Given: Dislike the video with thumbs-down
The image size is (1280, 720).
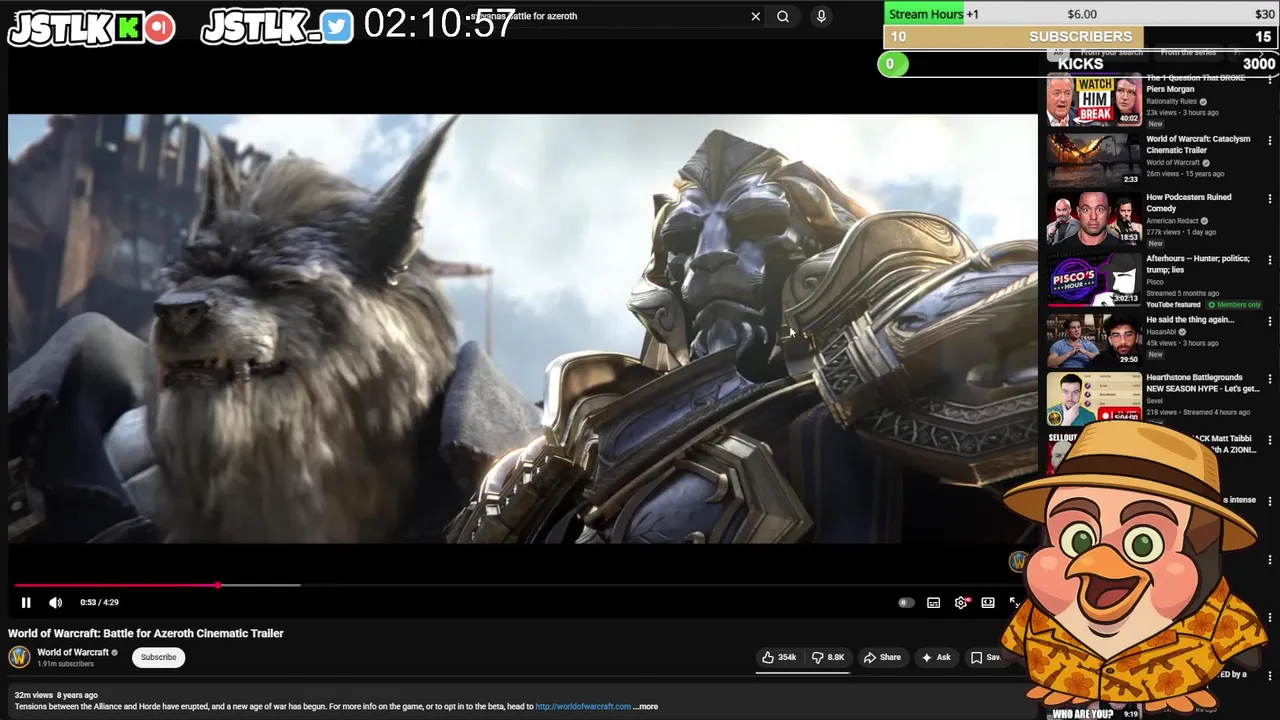Looking at the screenshot, I should click(x=828, y=657).
